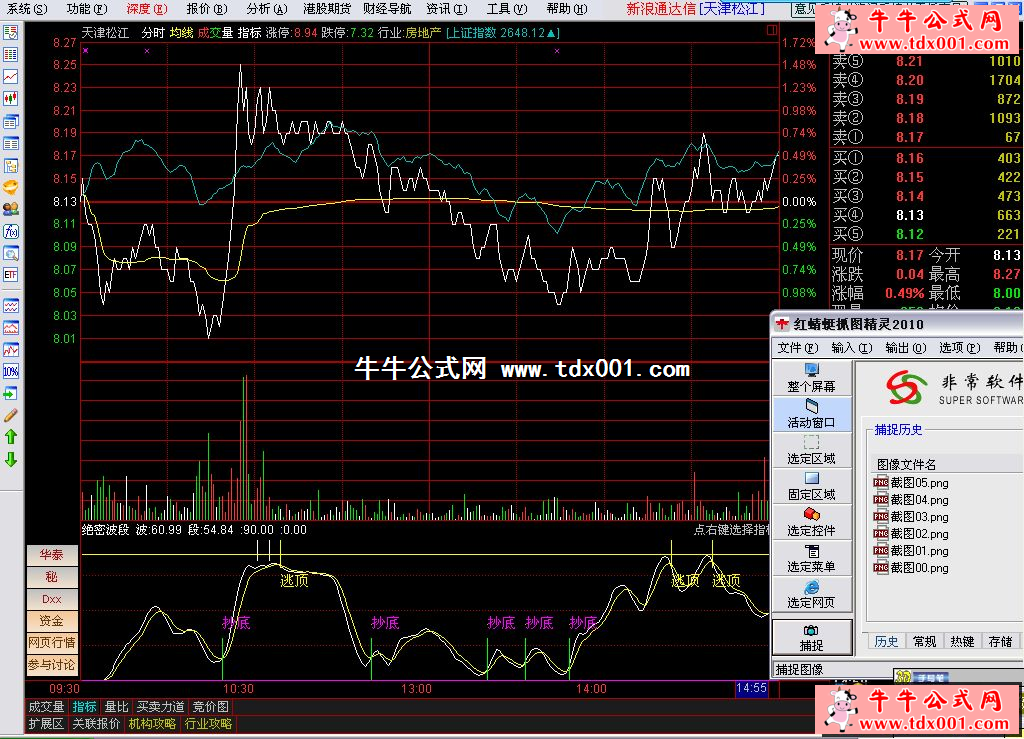Select 固定区域 capture mode
Viewport: 1024px width, 739px height.
pos(812,486)
